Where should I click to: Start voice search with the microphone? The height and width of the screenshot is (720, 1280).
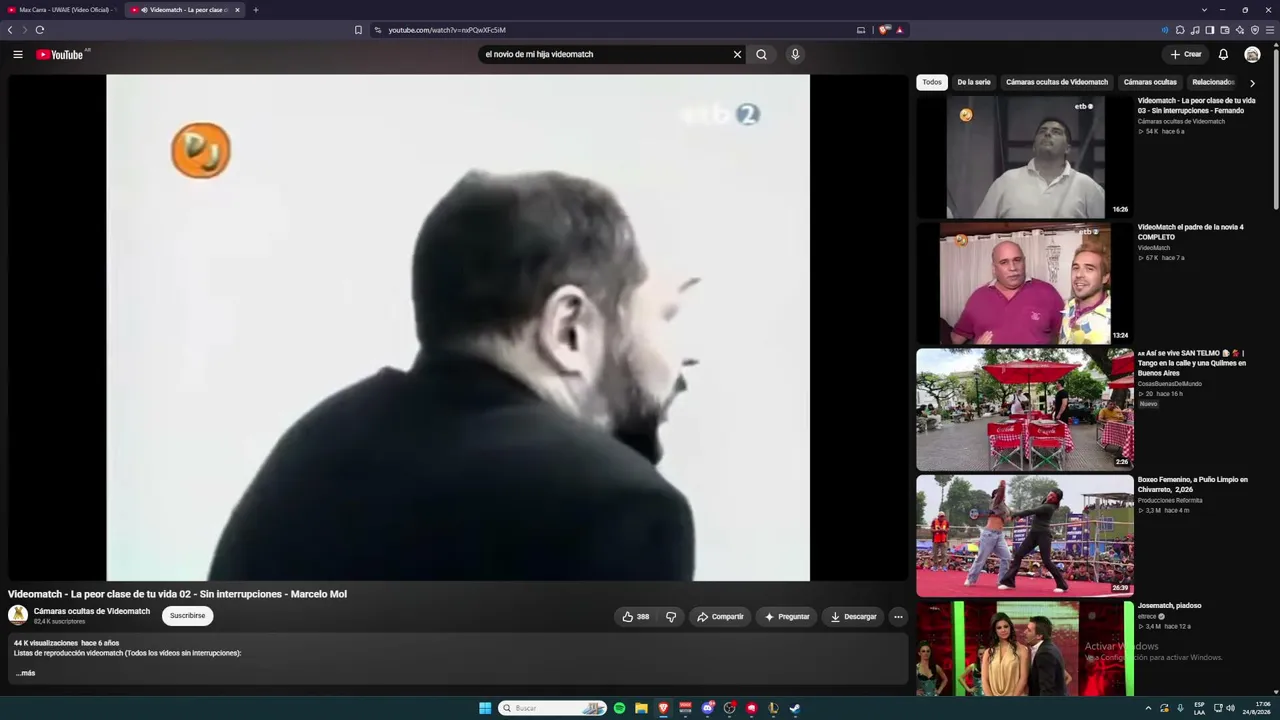[x=795, y=55]
